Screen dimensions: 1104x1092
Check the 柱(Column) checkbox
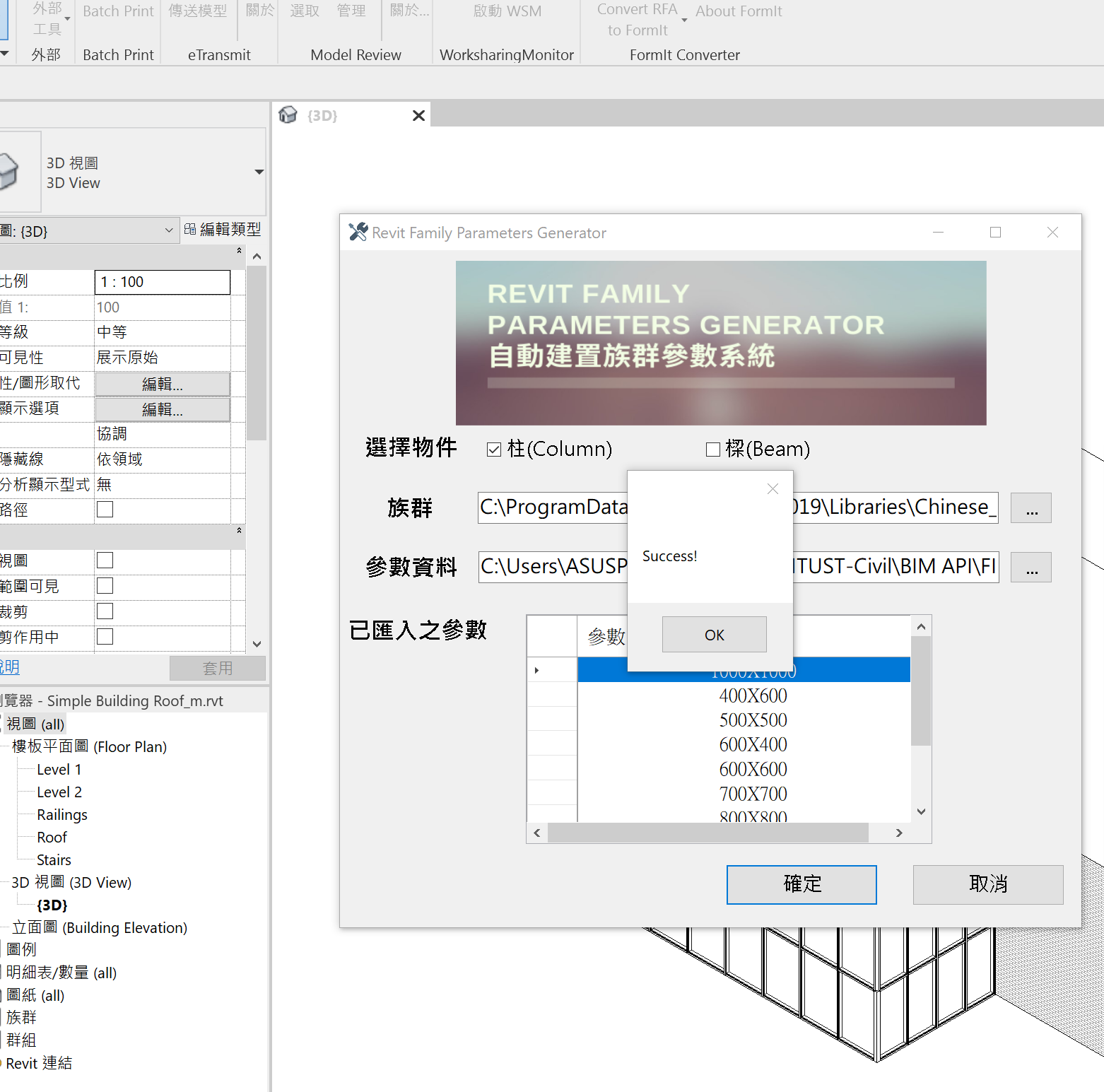pyautogui.click(x=493, y=450)
